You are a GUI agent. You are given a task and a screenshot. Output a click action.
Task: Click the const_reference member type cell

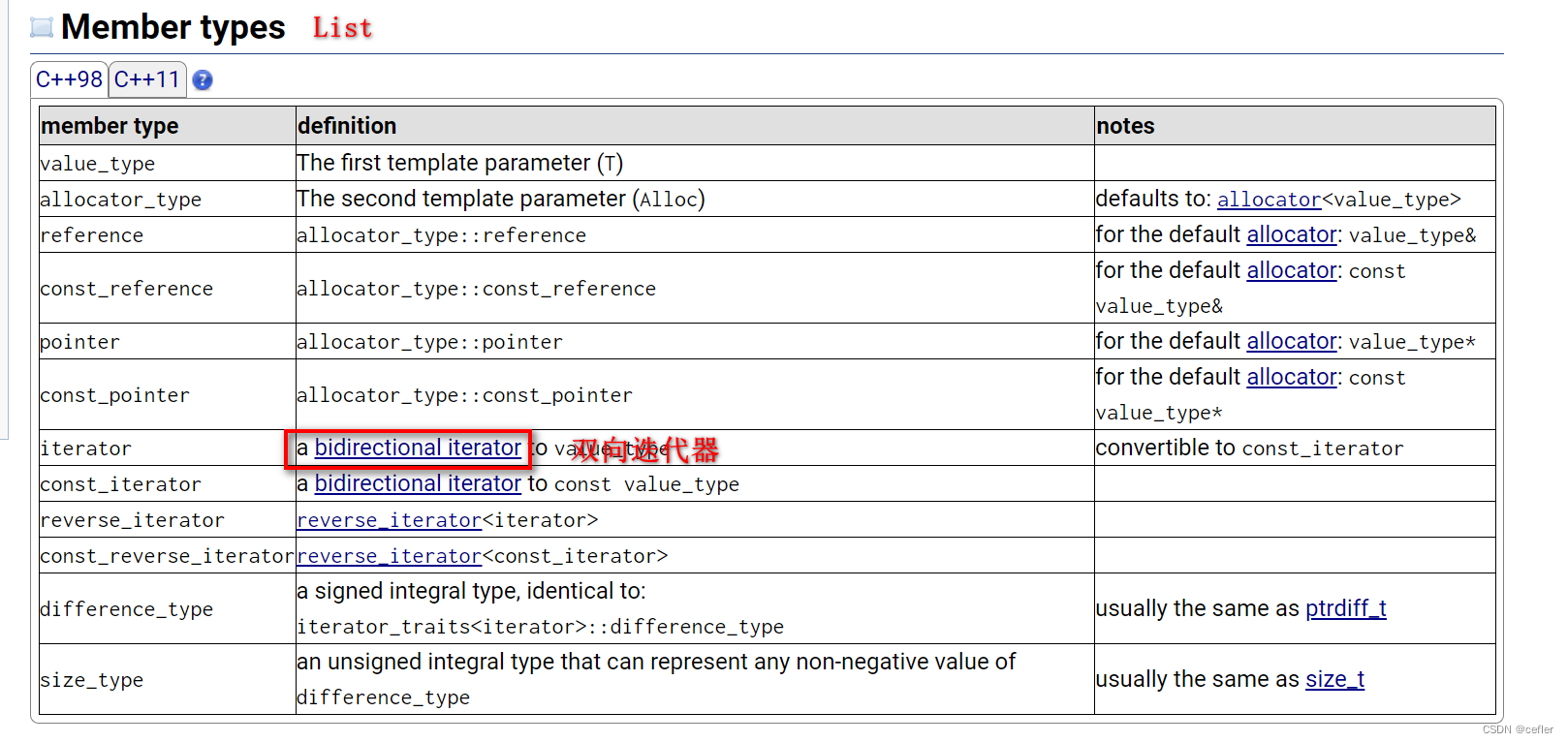pyautogui.click(x=167, y=288)
